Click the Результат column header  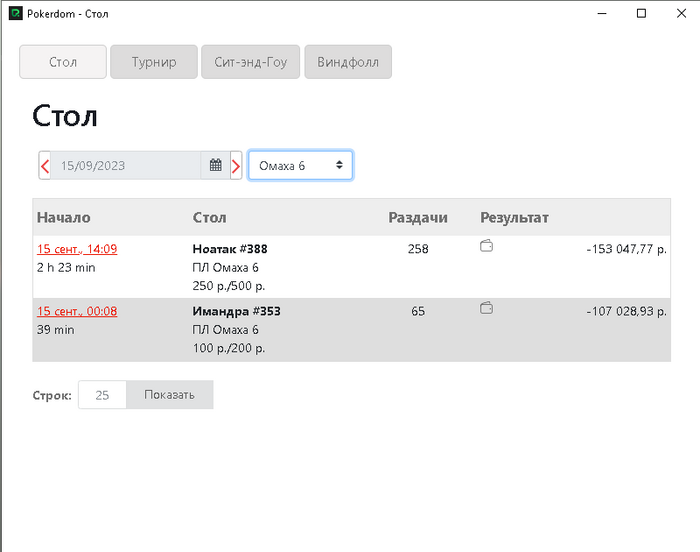pos(514,218)
